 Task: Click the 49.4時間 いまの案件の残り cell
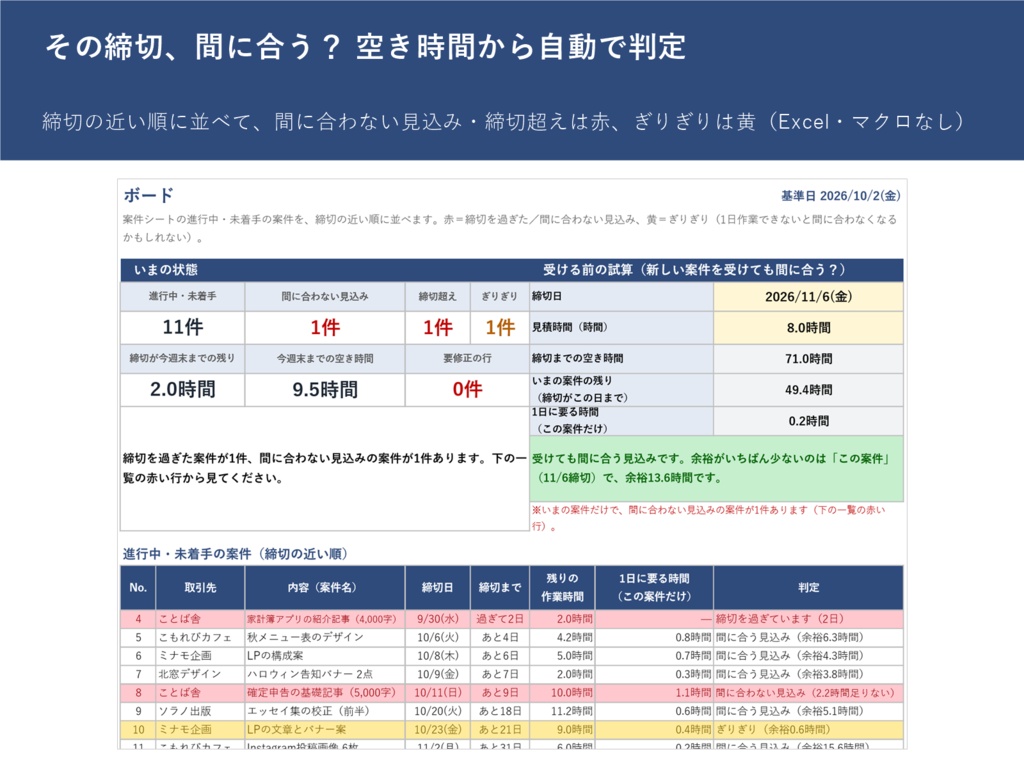[808, 390]
